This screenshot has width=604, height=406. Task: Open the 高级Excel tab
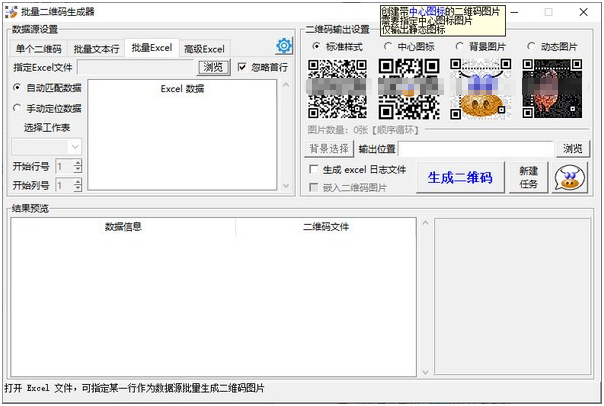tap(204, 48)
